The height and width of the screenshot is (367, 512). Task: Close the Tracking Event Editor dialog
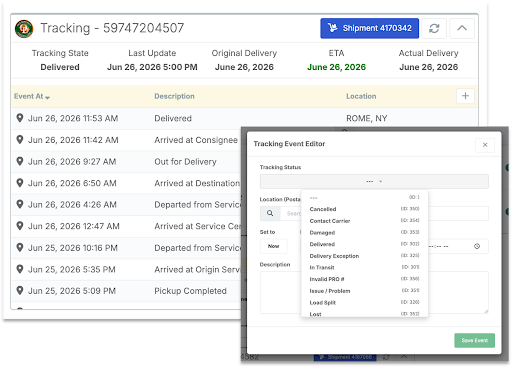[485, 145]
